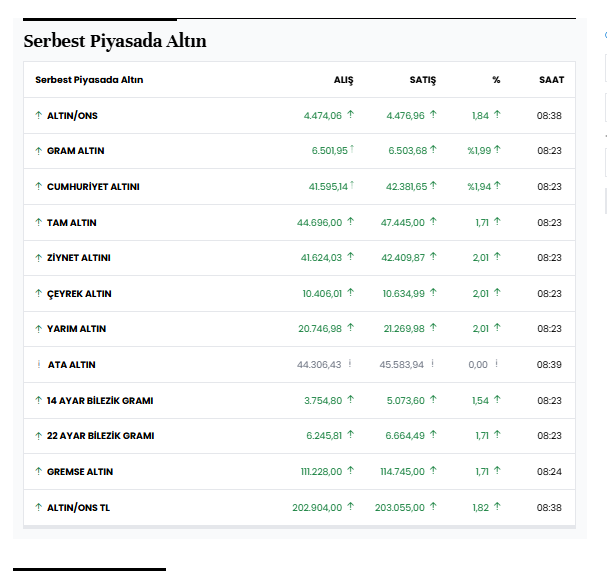Click the arrow after ALTIN/ONS TL buy price
607x571 pixels.
[351, 507]
